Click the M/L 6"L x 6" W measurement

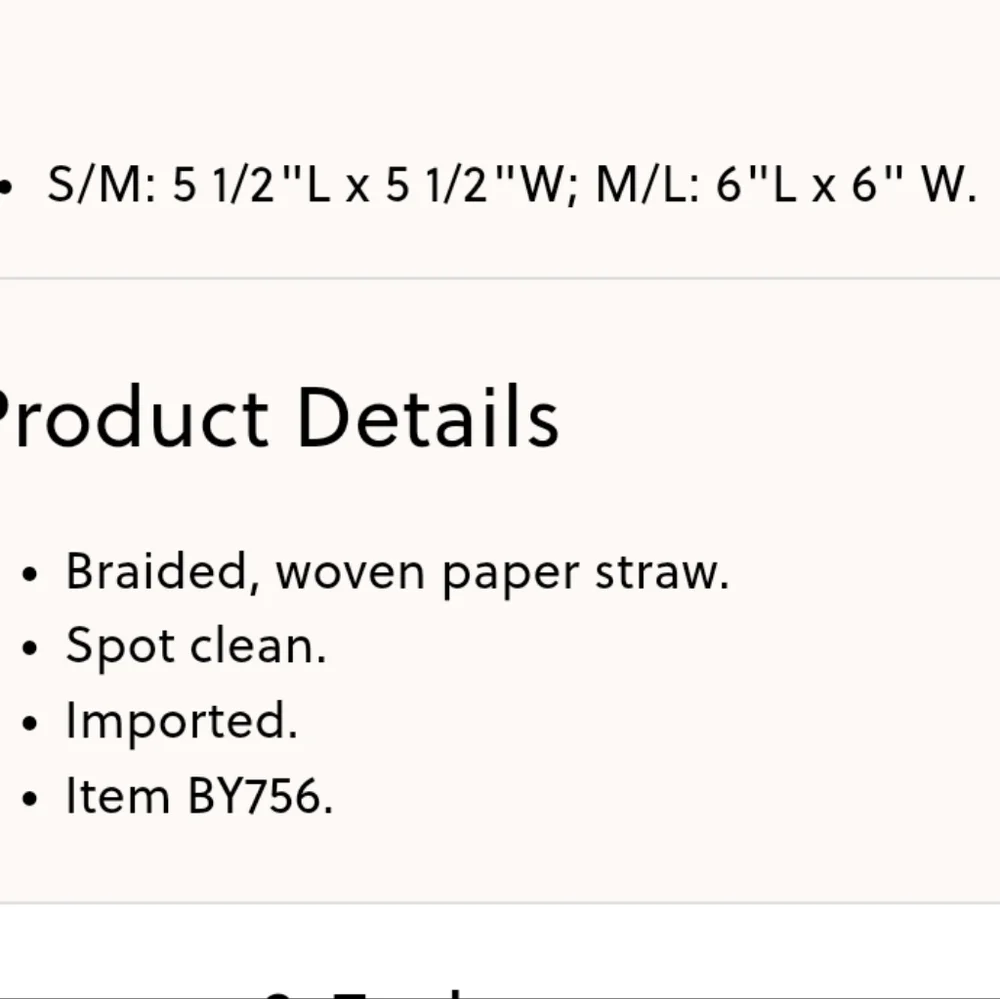point(786,185)
